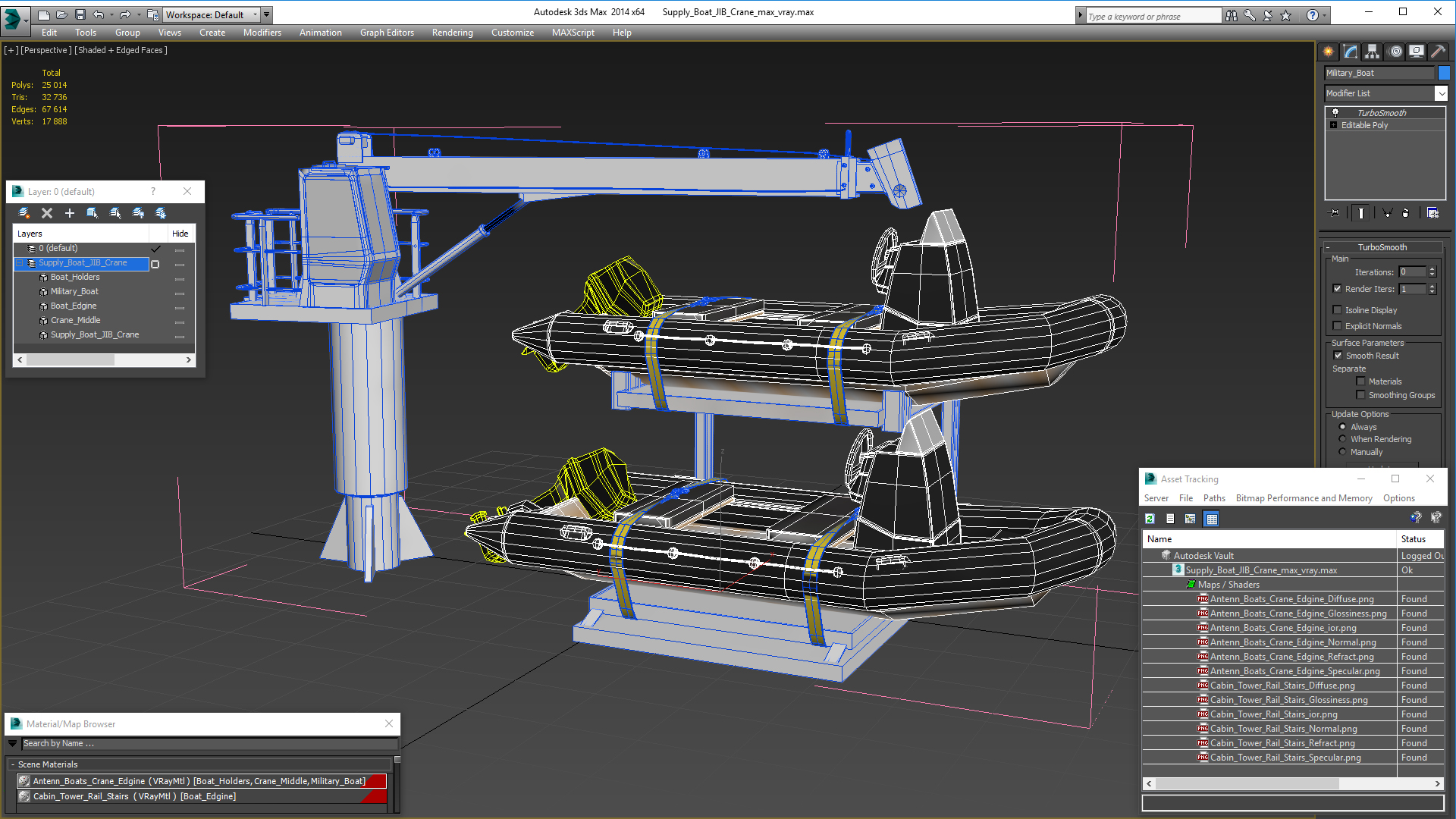Open the Display command panel tab
Screen dimensions: 1456x819
tap(1417, 52)
